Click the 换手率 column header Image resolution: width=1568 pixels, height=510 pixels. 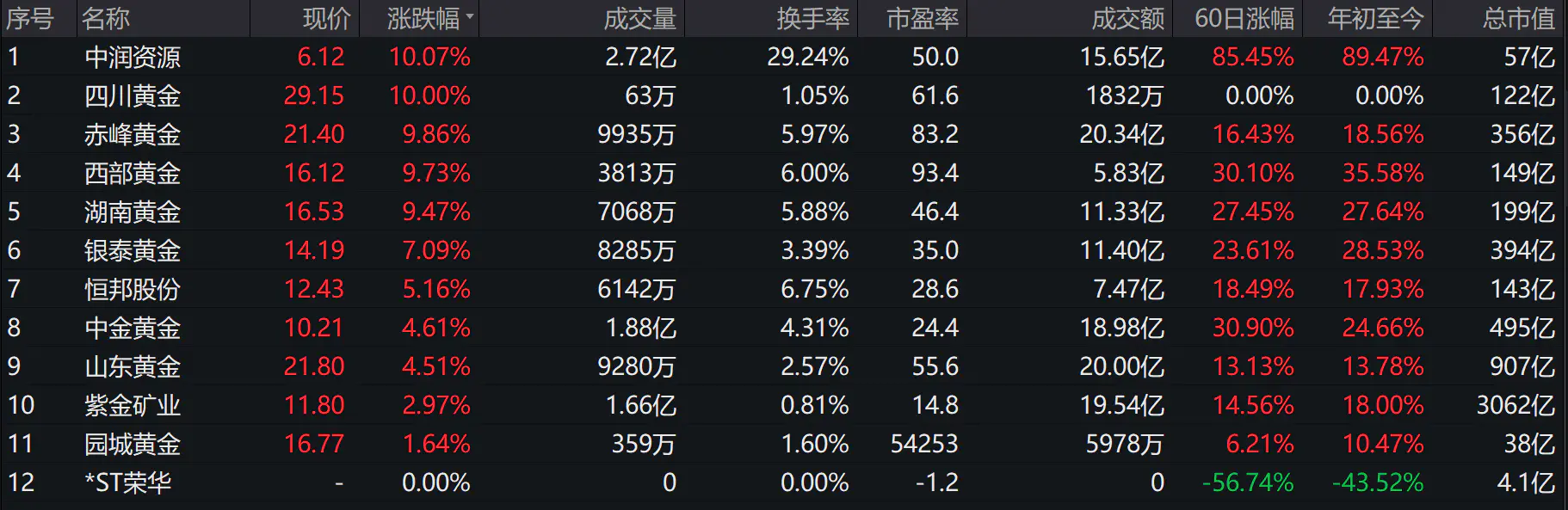pos(812,18)
